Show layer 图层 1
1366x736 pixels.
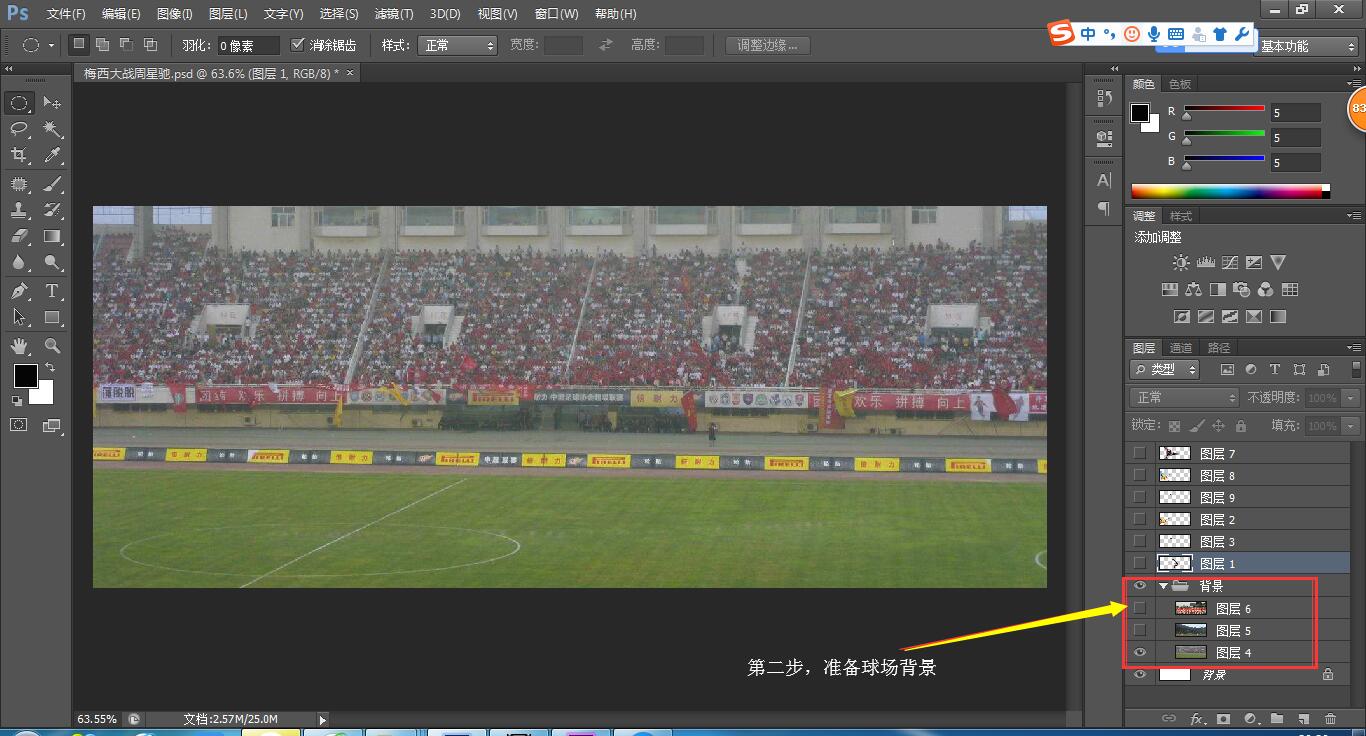click(1140, 563)
